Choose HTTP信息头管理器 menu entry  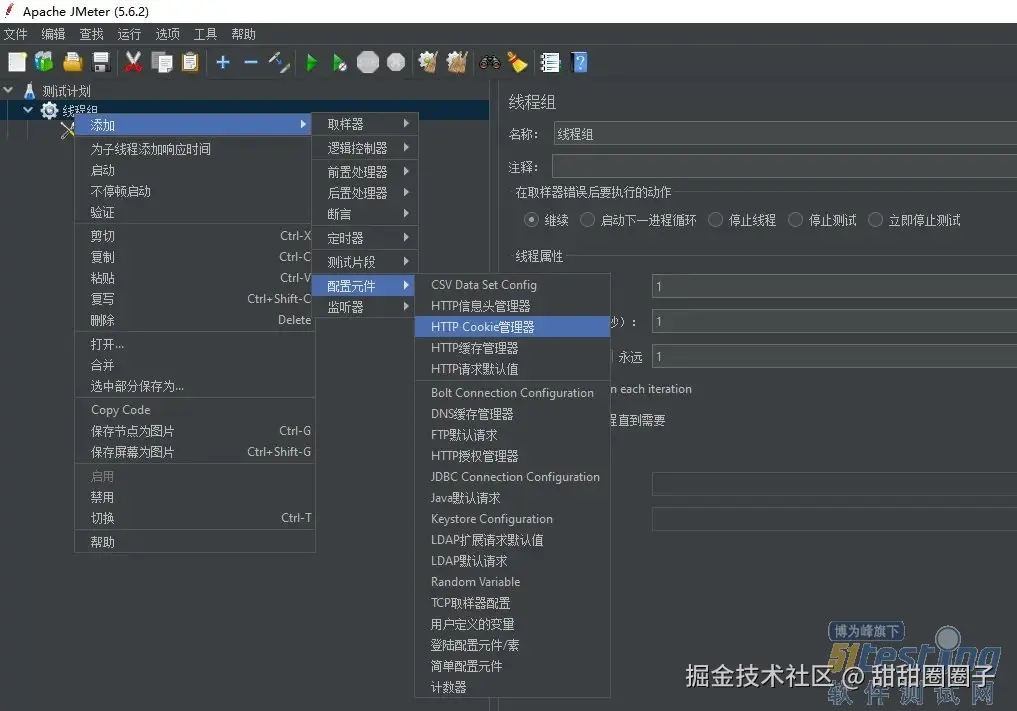click(x=512, y=306)
